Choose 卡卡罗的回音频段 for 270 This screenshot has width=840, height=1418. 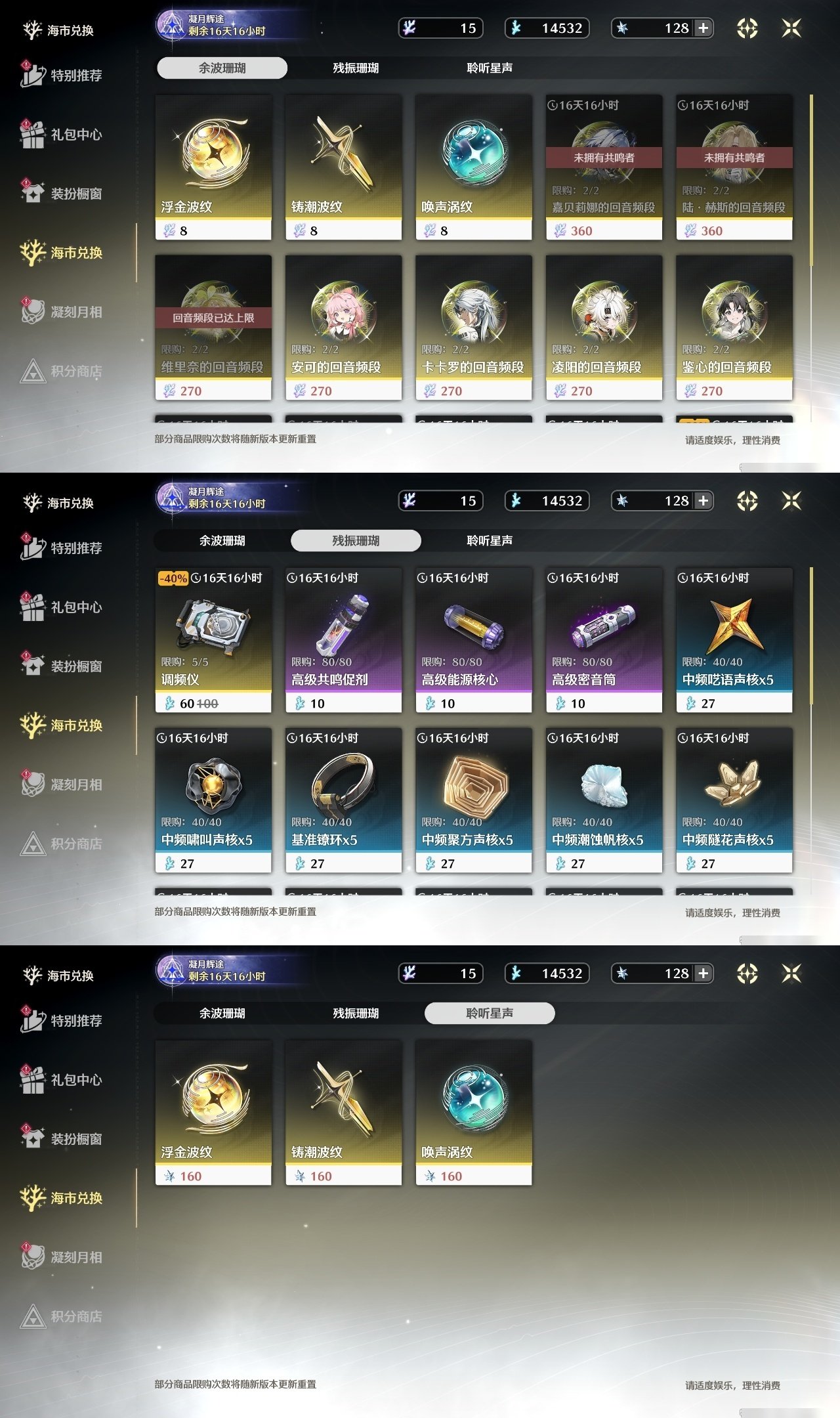474,328
